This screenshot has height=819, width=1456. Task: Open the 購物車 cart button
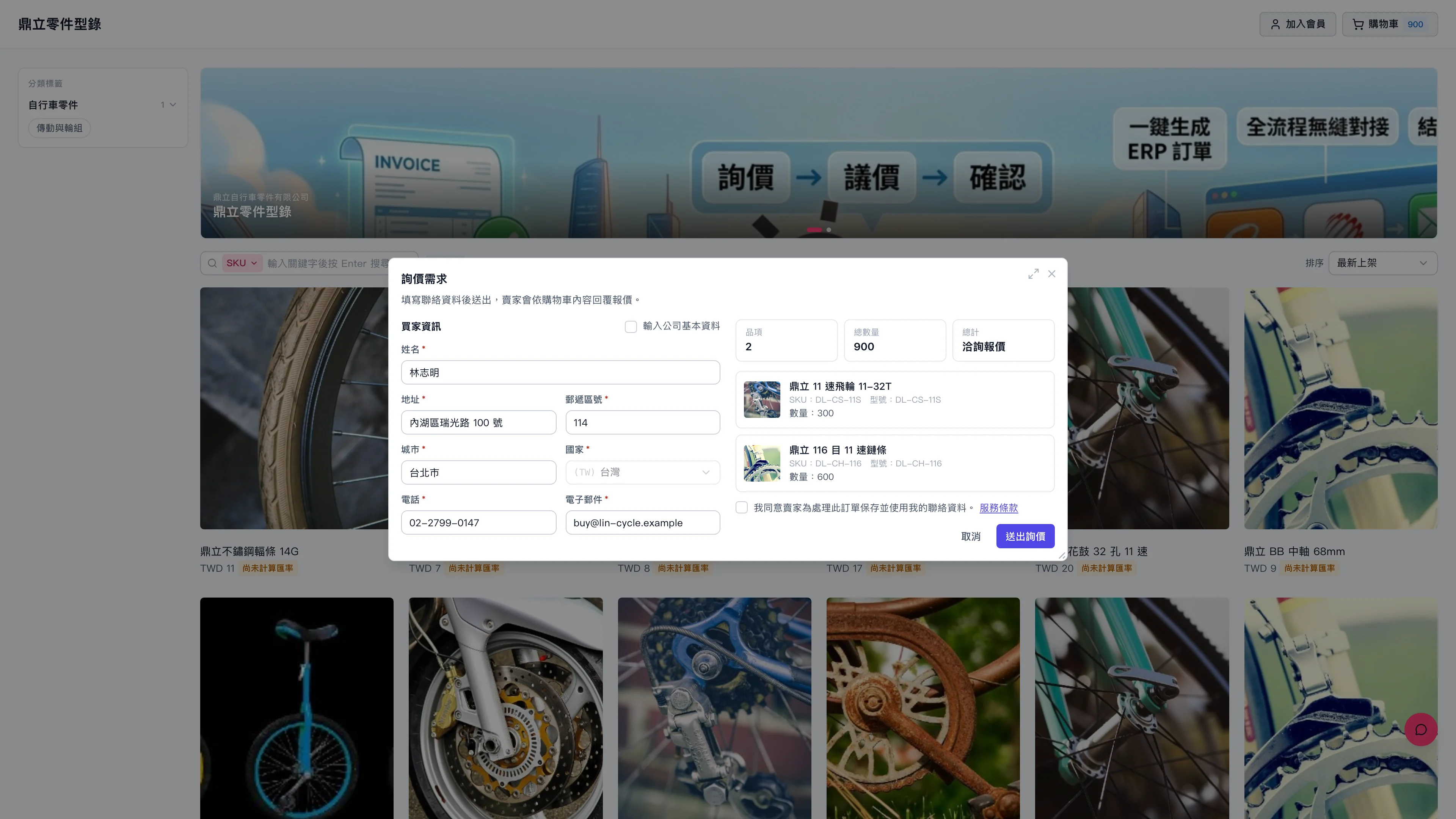(x=1389, y=24)
